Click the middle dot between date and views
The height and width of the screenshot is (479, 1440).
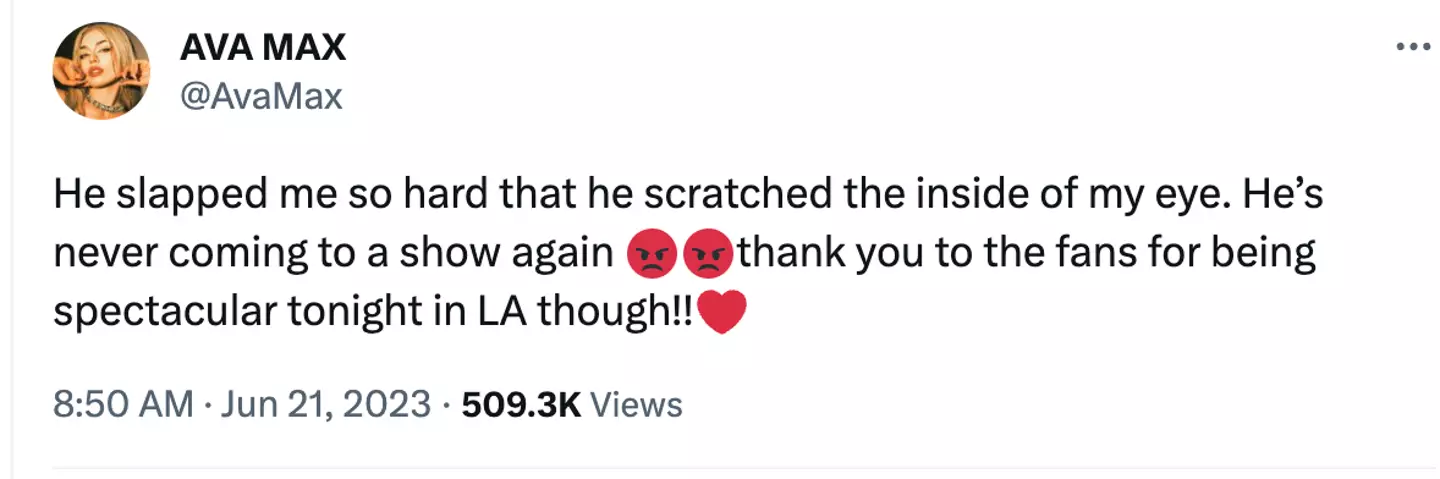pyautogui.click(x=447, y=405)
